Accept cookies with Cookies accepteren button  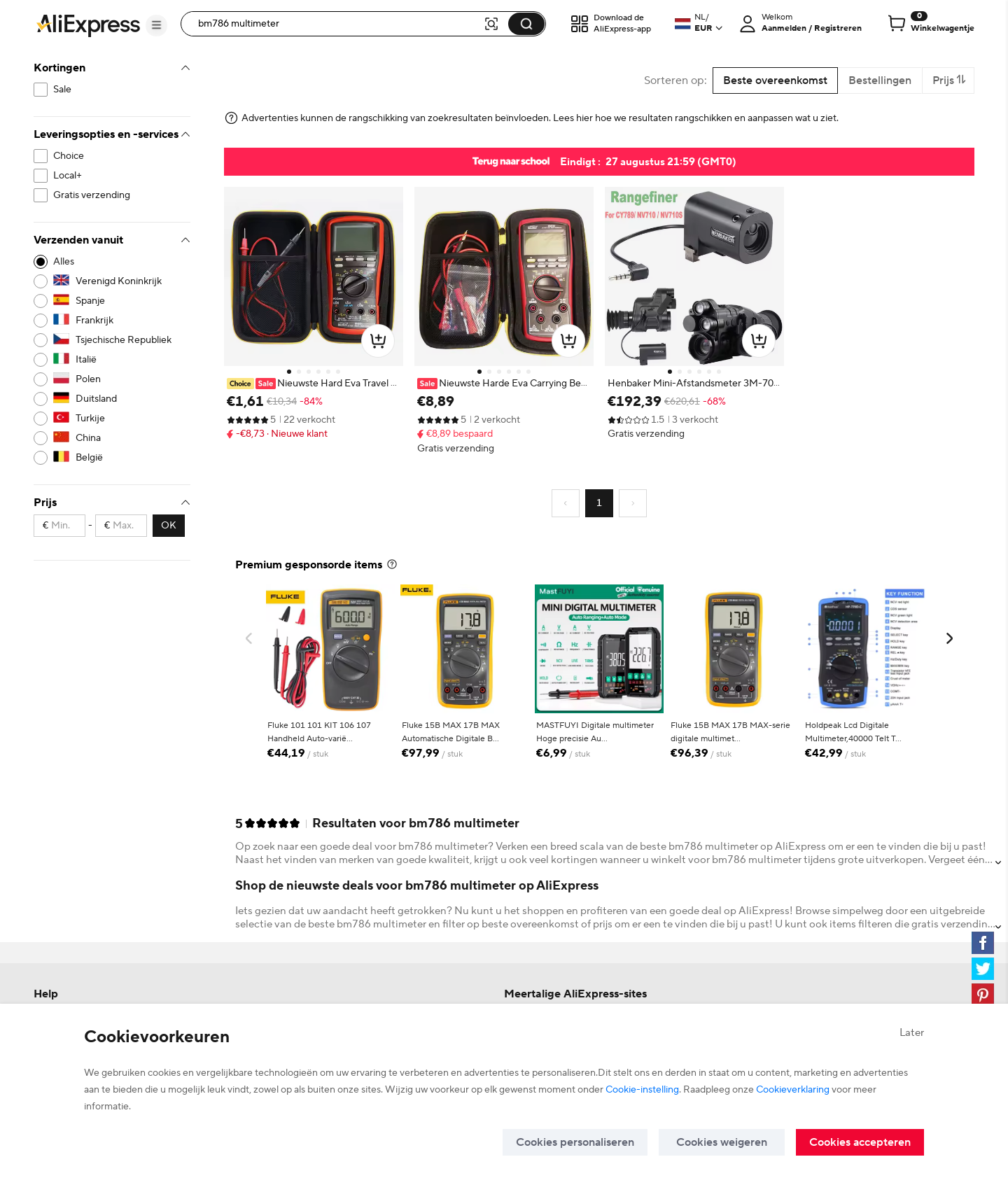[x=860, y=1142]
